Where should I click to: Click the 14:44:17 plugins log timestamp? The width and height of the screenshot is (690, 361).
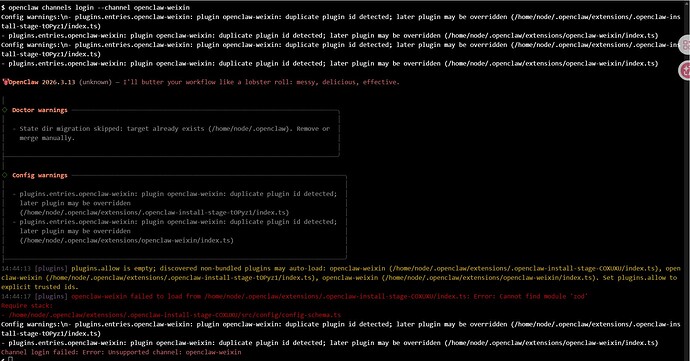16,296
